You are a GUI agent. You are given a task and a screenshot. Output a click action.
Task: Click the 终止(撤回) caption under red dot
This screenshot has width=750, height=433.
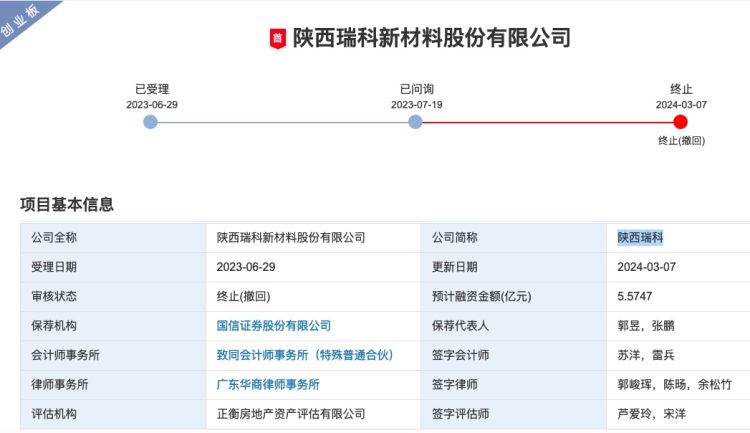point(682,141)
